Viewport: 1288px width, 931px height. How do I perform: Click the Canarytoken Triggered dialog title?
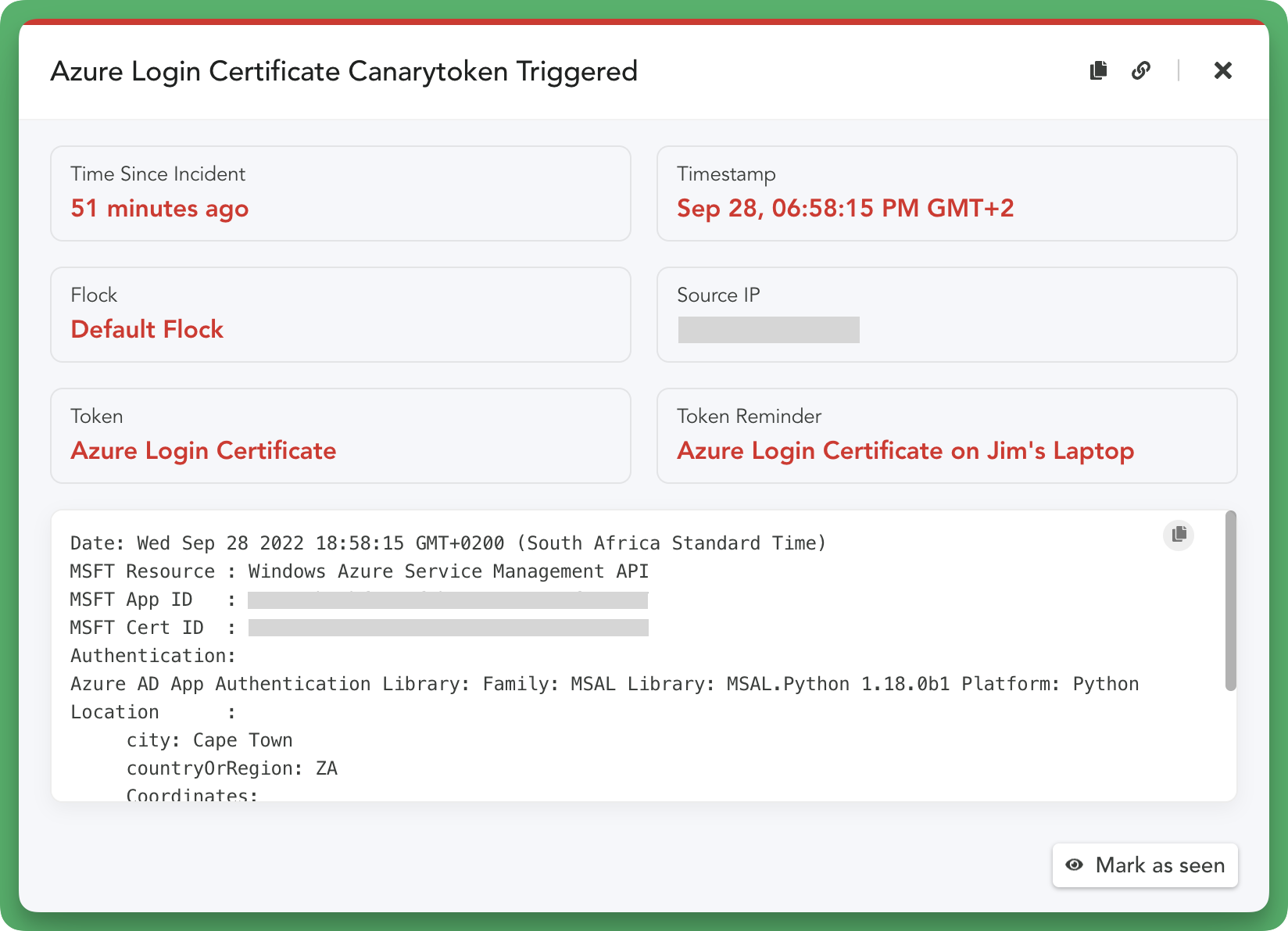tap(344, 71)
